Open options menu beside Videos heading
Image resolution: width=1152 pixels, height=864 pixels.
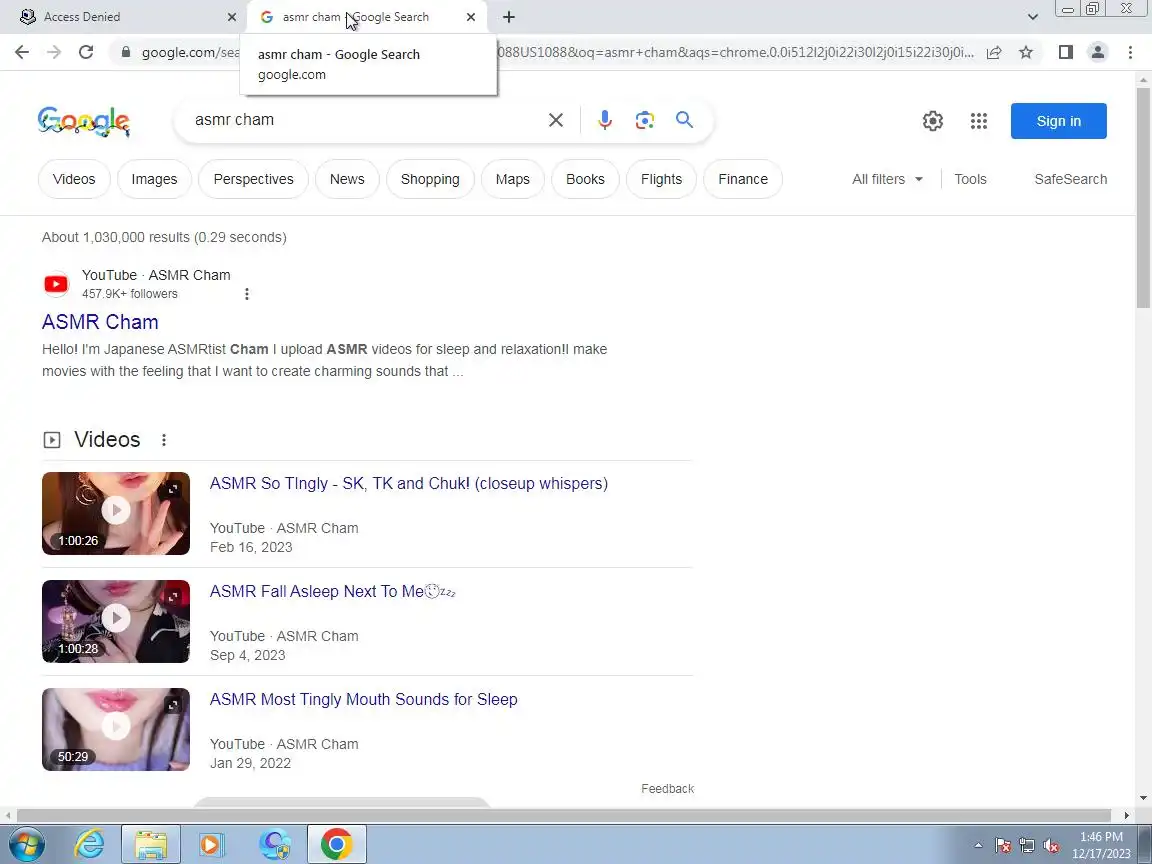(164, 439)
